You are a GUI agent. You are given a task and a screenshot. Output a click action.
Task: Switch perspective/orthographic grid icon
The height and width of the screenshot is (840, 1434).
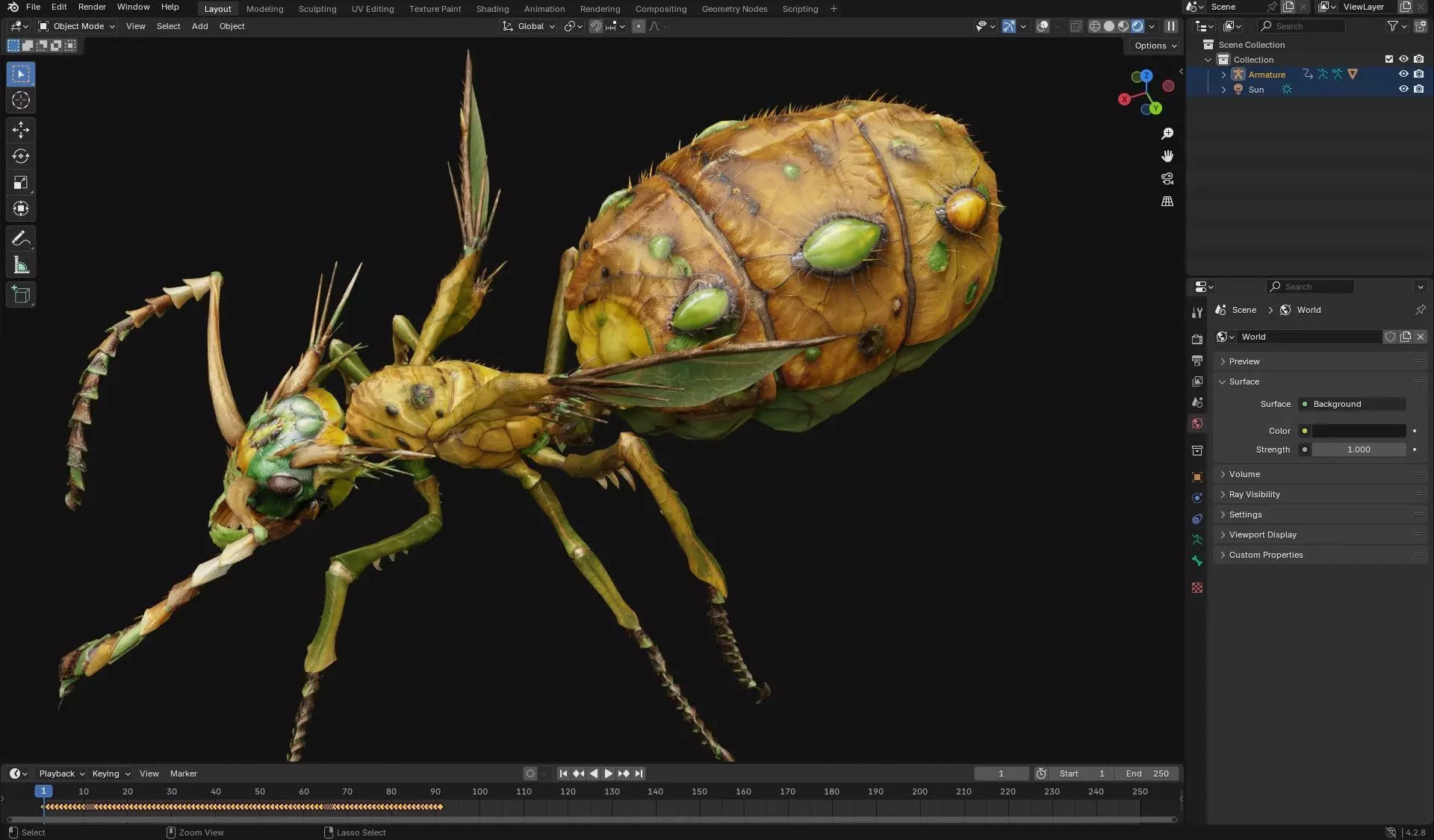pyautogui.click(x=1167, y=202)
